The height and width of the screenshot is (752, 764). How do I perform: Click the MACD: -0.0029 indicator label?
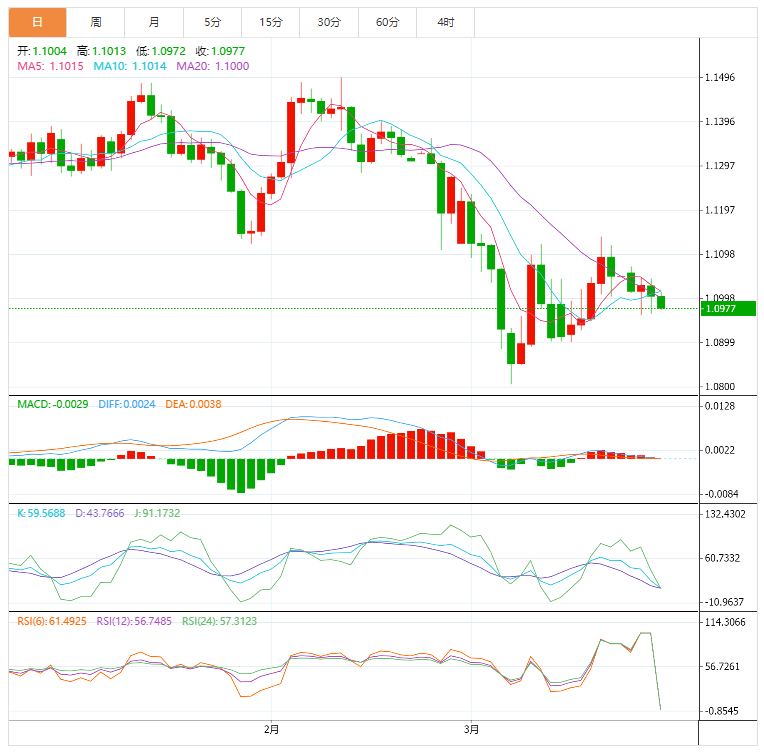coord(53,405)
